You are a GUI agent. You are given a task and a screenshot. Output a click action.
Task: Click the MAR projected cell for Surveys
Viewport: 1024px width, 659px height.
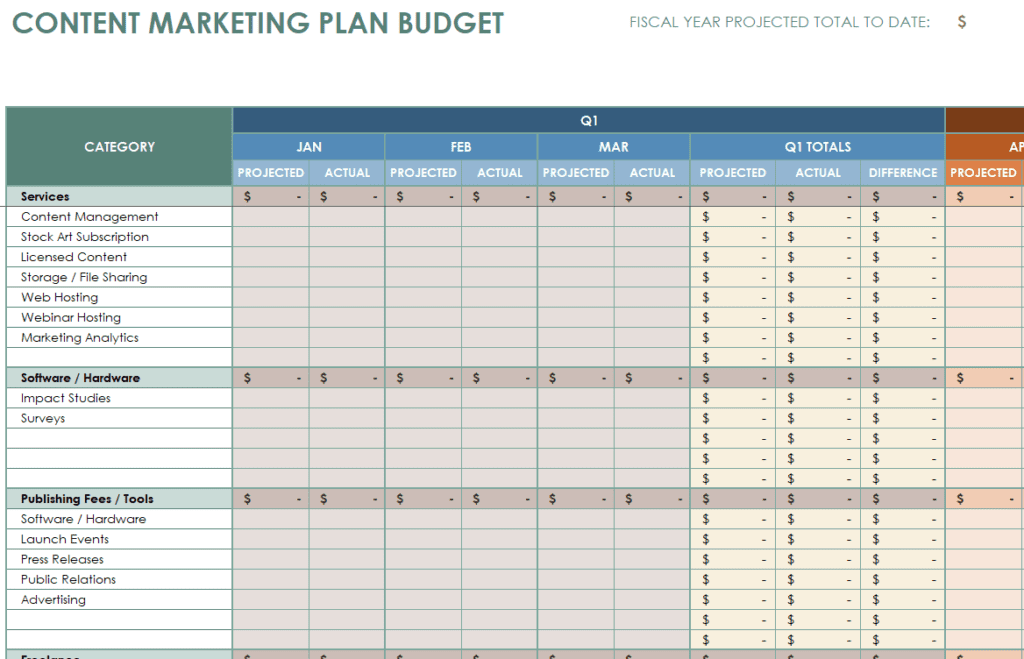pyautogui.click(x=576, y=419)
